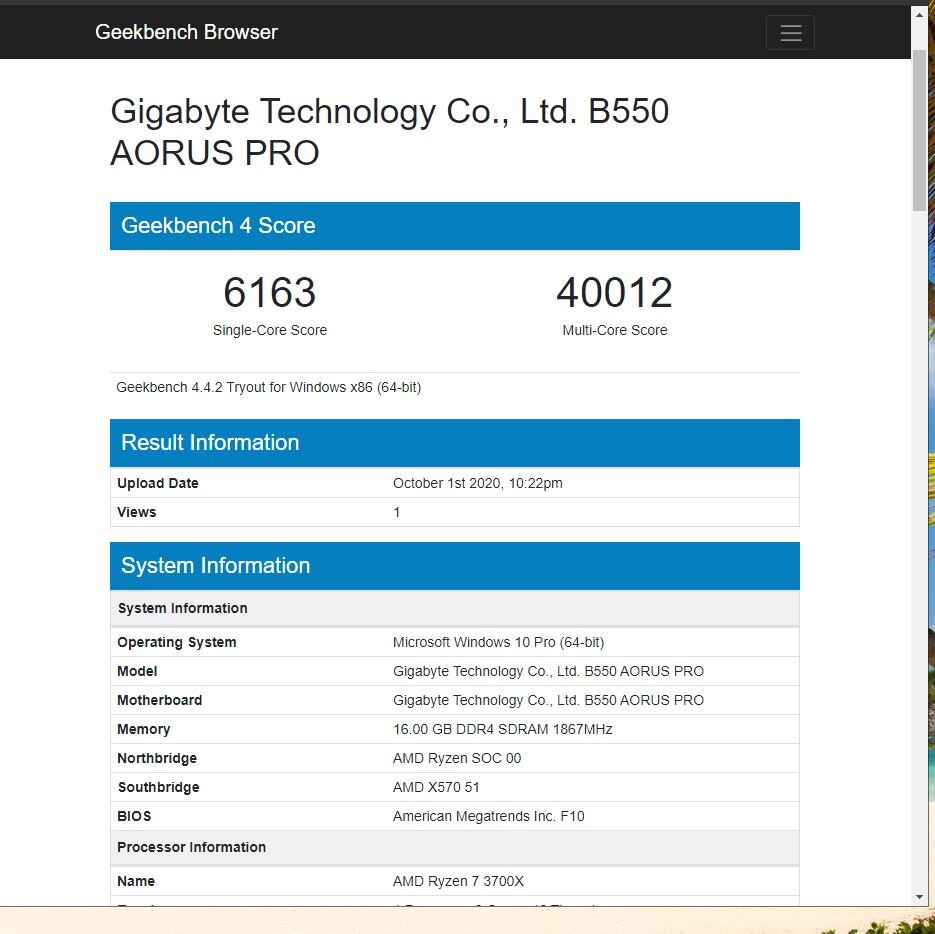The width and height of the screenshot is (935, 934).
Task: Select American Megatrends Inc. F10 value
Action: [488, 816]
